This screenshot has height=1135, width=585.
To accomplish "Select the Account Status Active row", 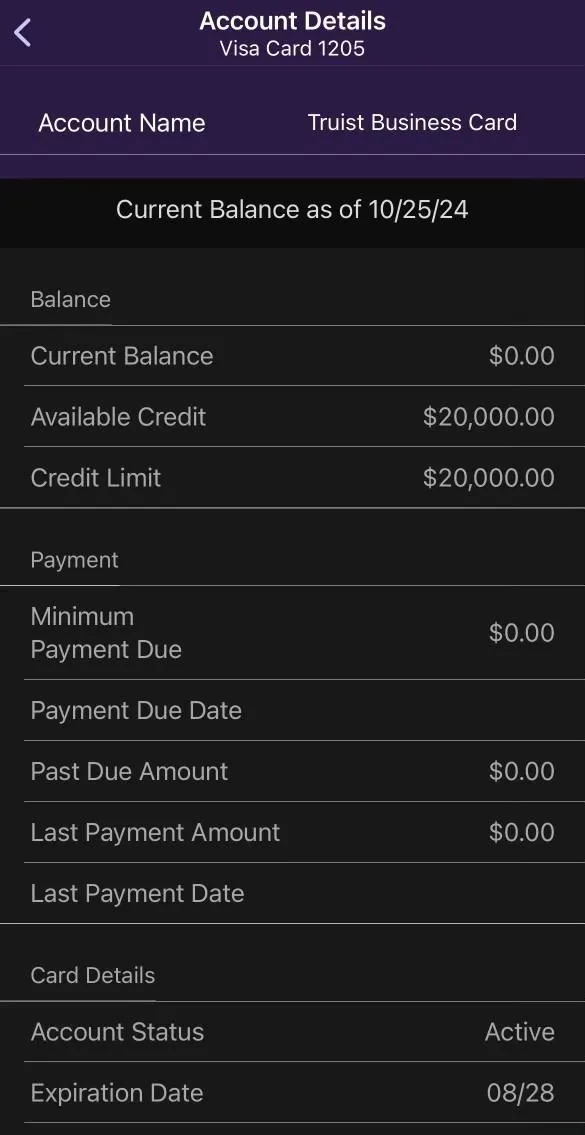I will coord(292,1031).
